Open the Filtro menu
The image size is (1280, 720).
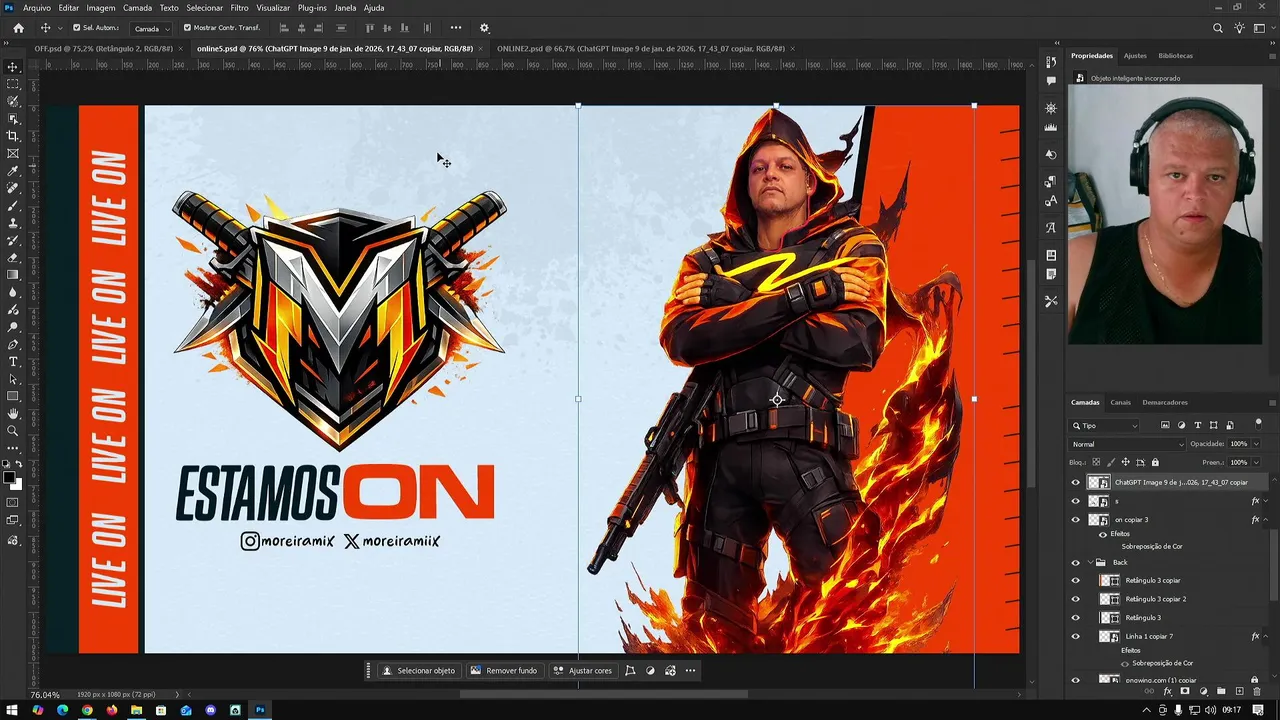[239, 8]
